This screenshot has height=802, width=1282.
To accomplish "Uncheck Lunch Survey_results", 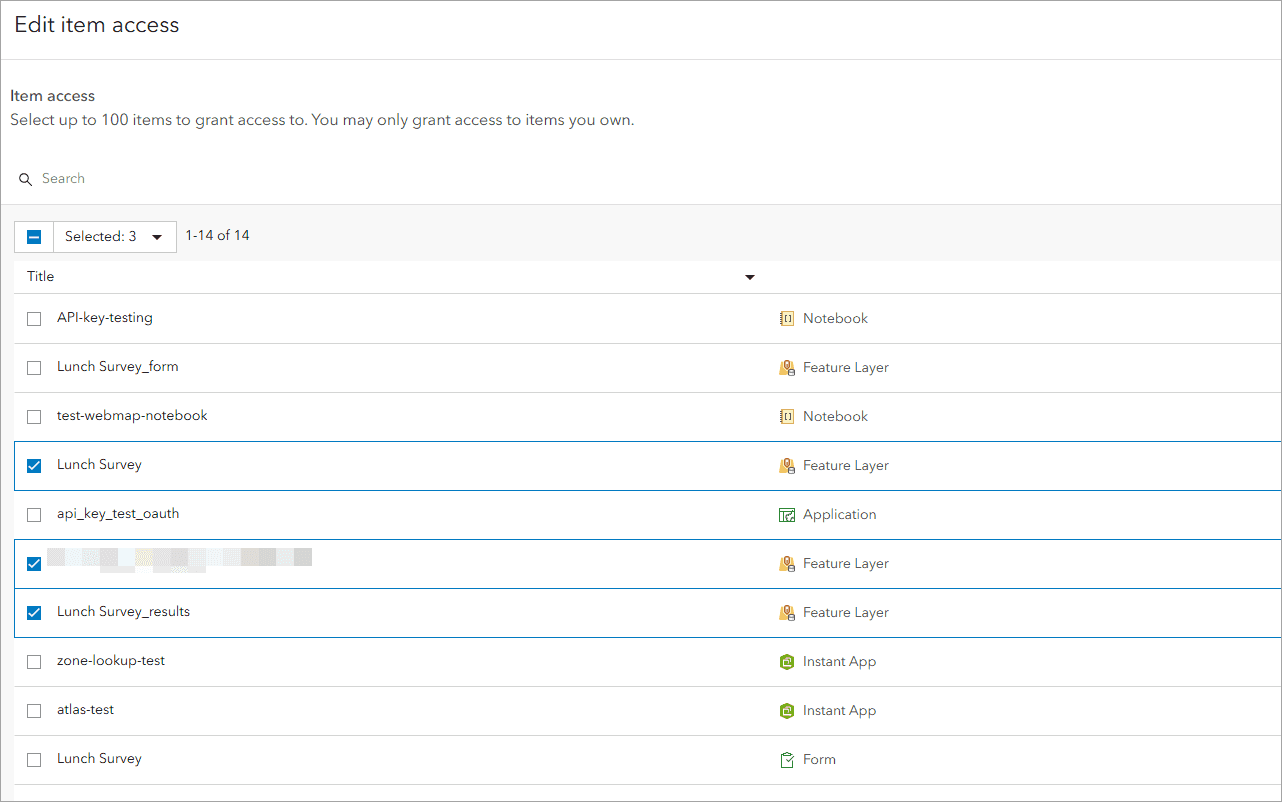I will coord(33,612).
